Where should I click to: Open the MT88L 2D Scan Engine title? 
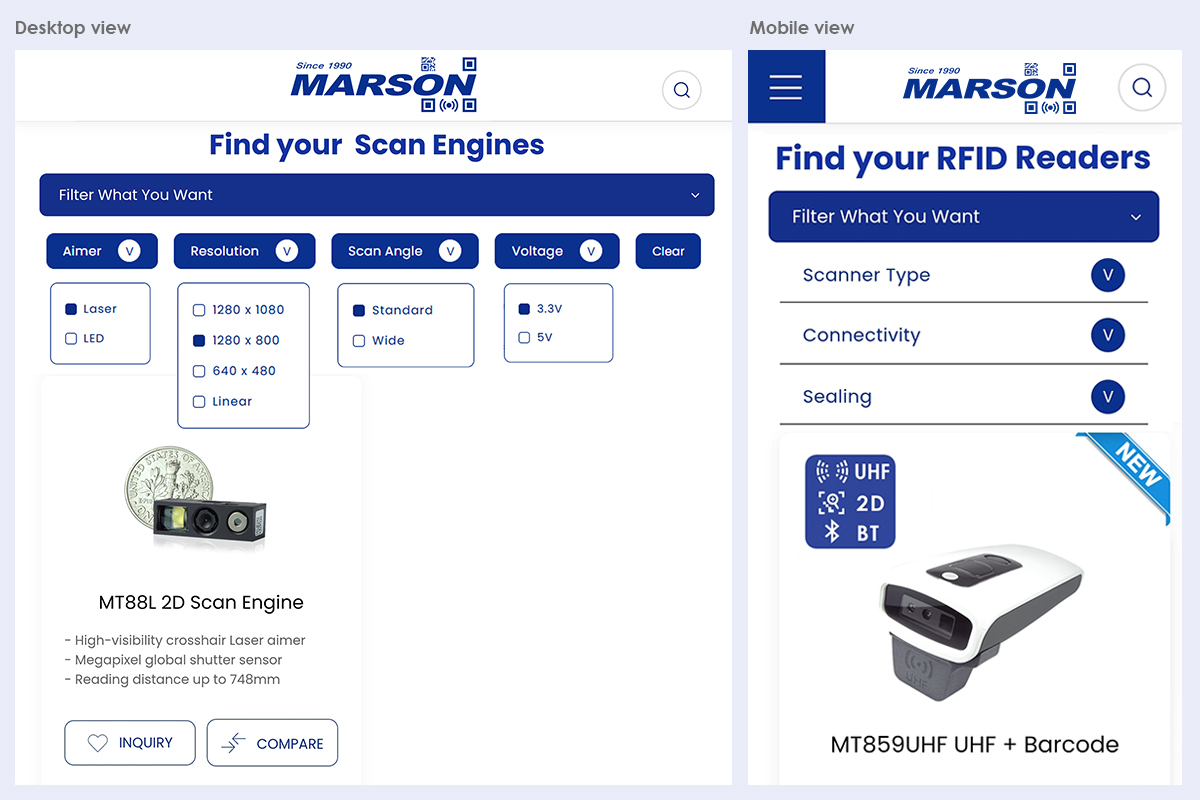point(201,602)
